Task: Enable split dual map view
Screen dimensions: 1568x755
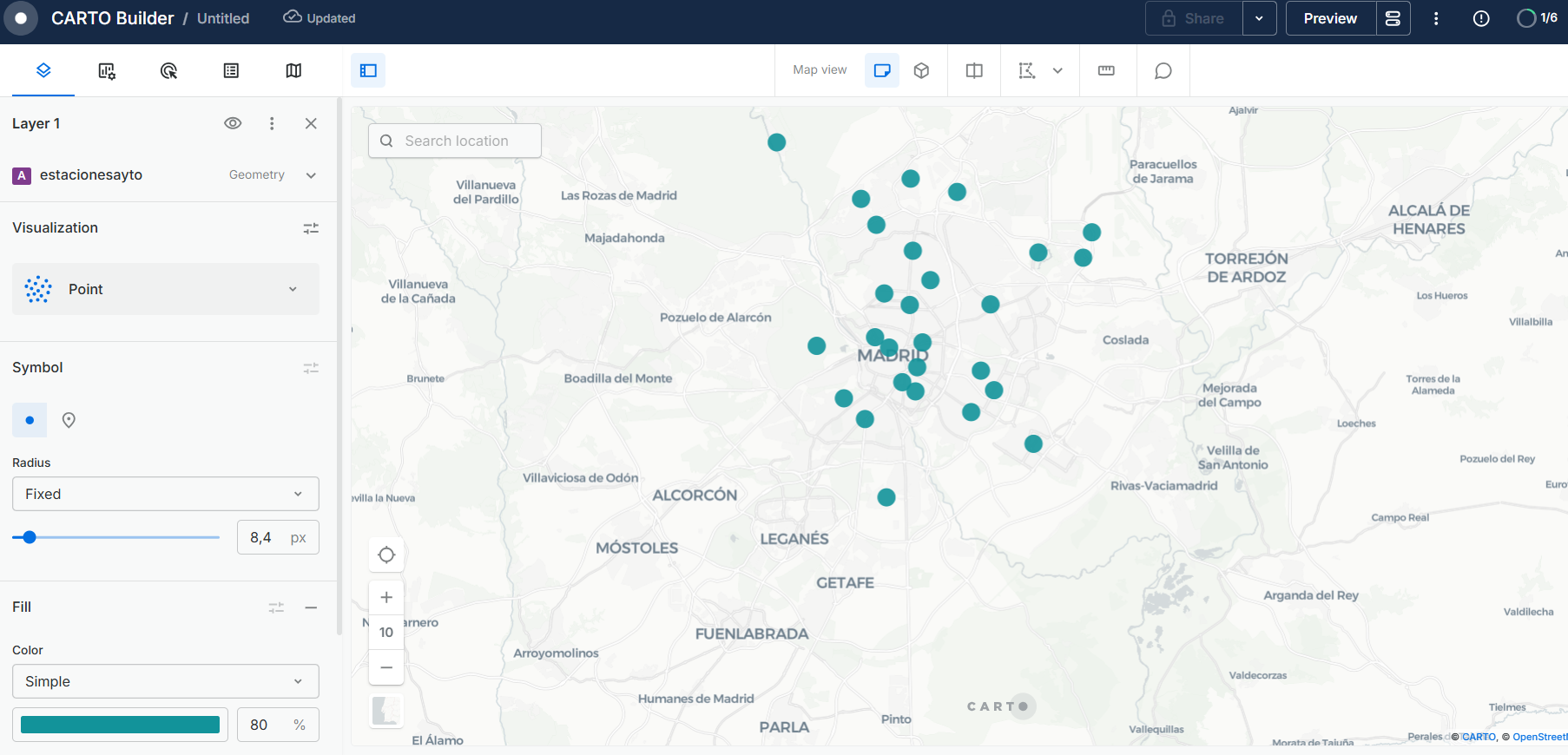Action: [x=974, y=70]
